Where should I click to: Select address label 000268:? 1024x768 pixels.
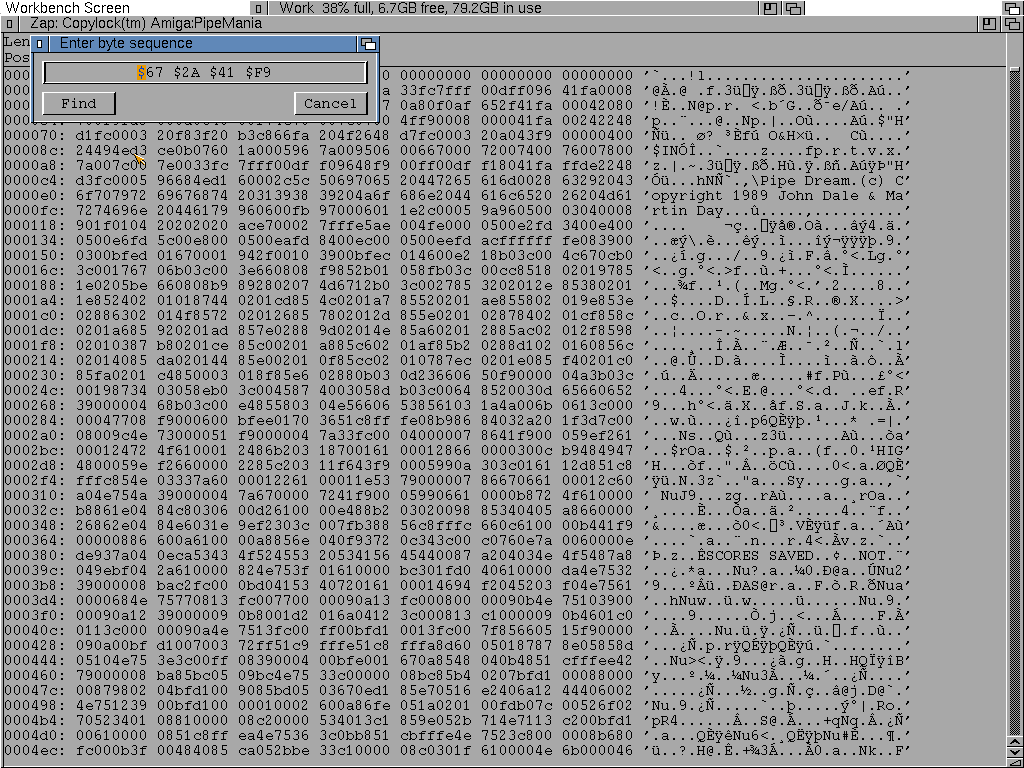pyautogui.click(x=35, y=406)
